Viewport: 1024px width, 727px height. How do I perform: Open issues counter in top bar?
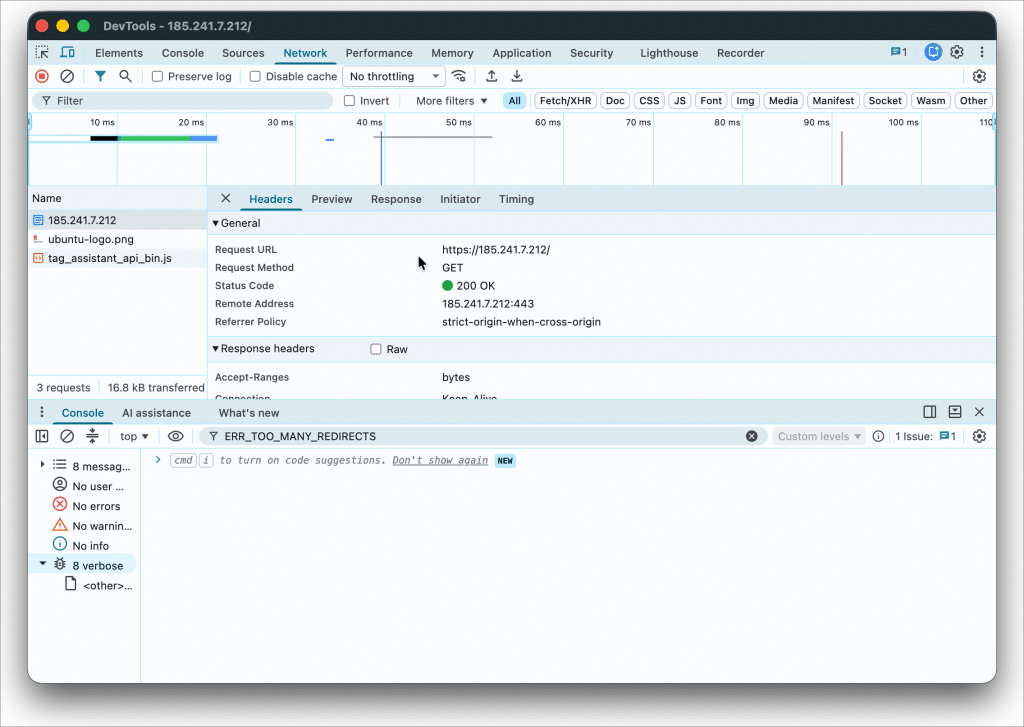tap(899, 52)
